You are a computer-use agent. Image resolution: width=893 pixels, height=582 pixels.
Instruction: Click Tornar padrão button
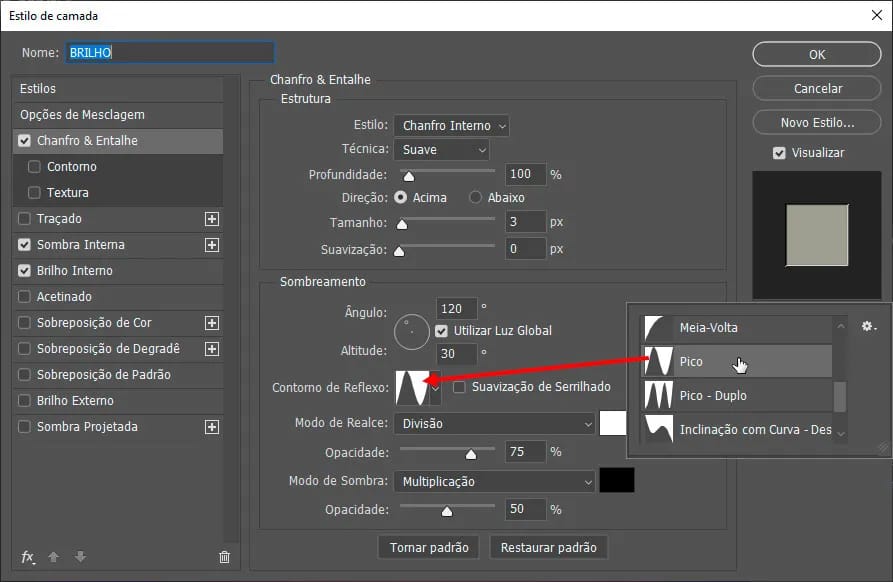(429, 548)
